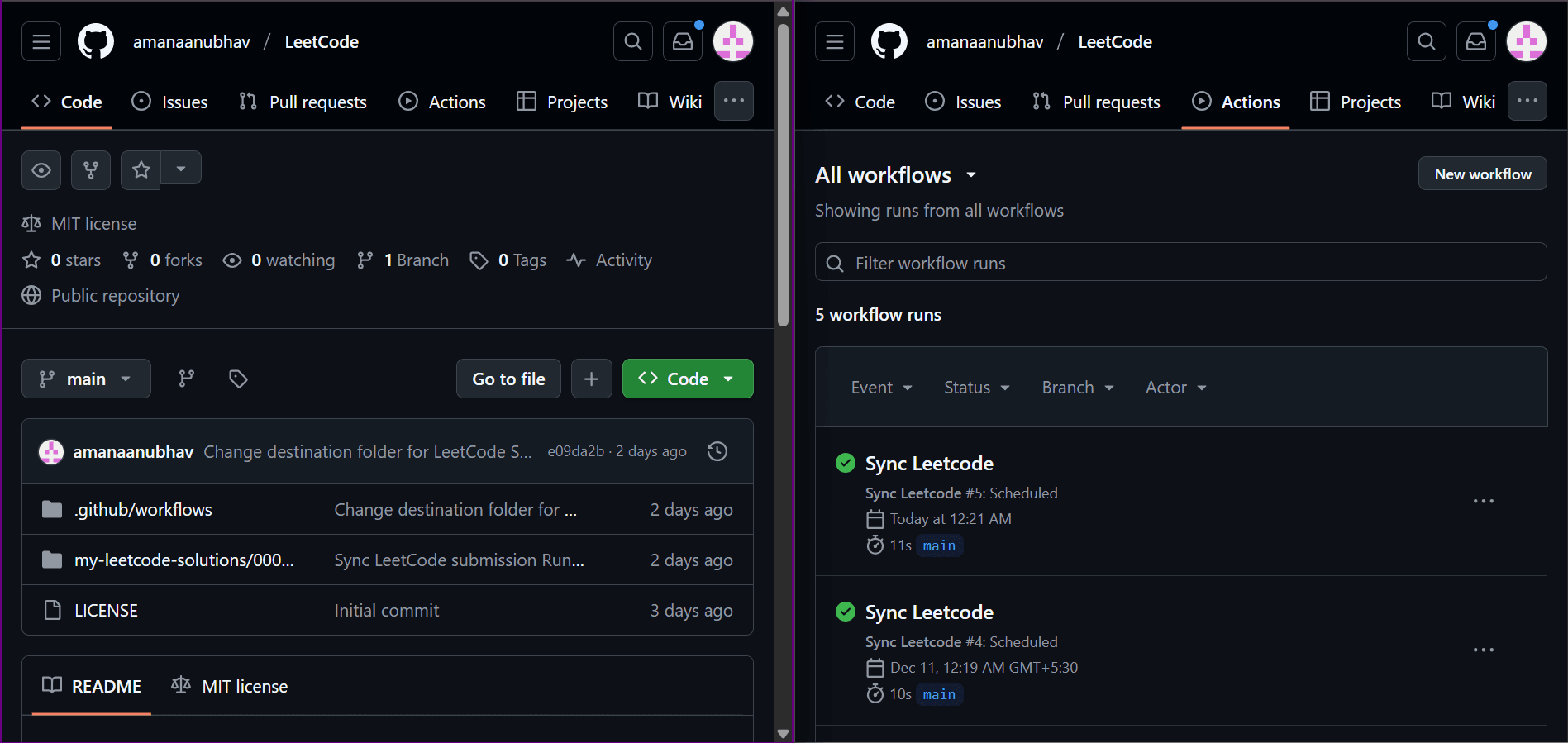Viewport: 1568px width, 743px height.
Task: Open search in the left window header
Action: (633, 41)
